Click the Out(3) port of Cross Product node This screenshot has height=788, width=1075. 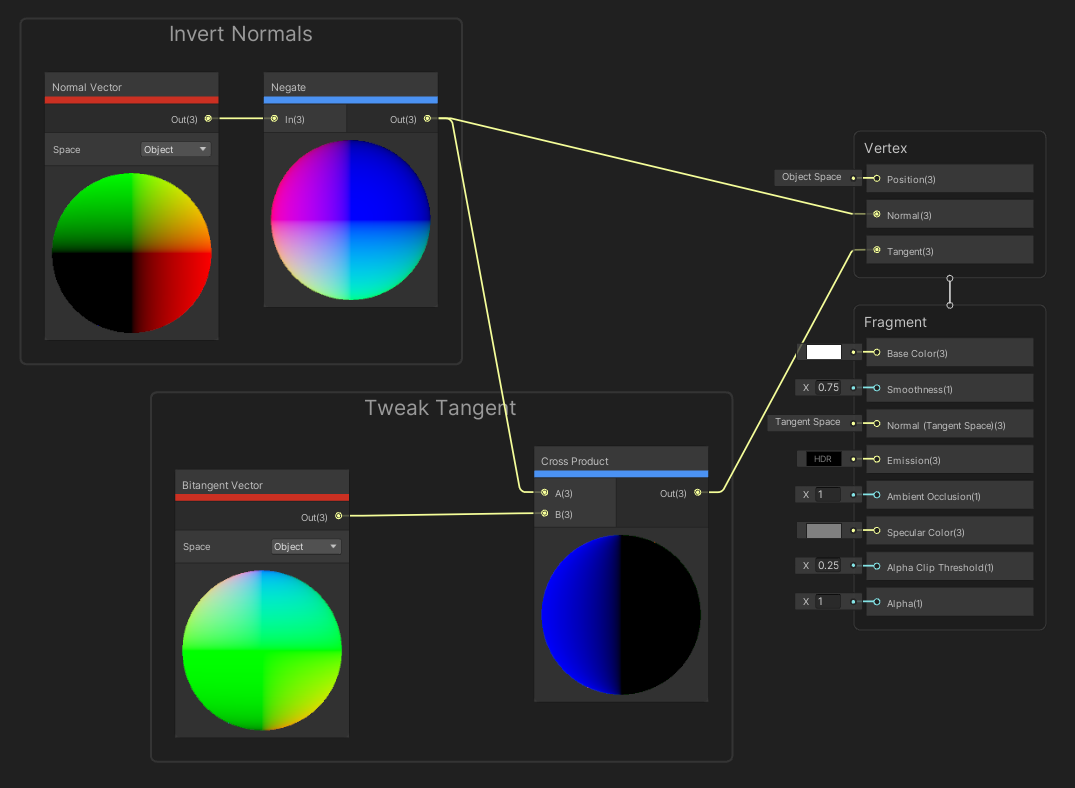pyautogui.click(x=697, y=493)
